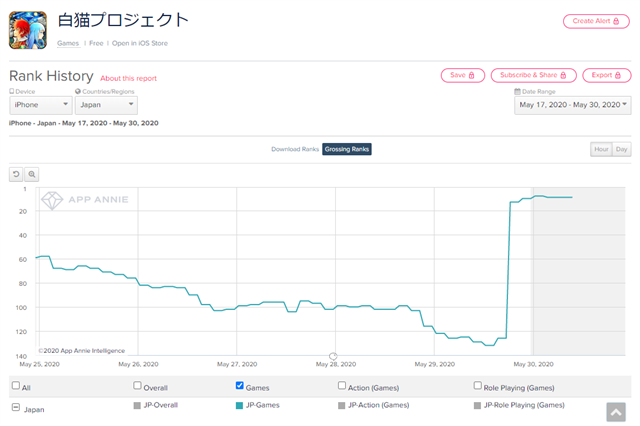Click the JP-Role Playing (Games) color swatch

point(477,406)
